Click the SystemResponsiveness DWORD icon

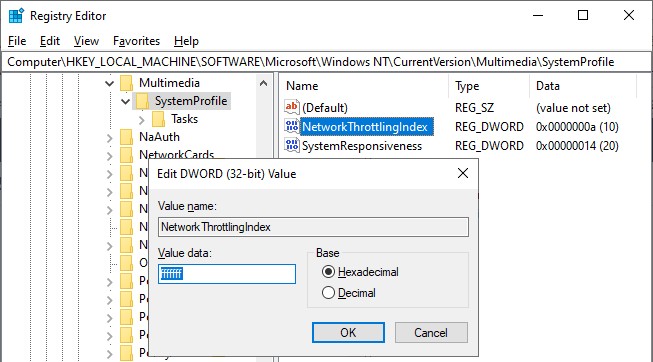pyautogui.click(x=292, y=145)
